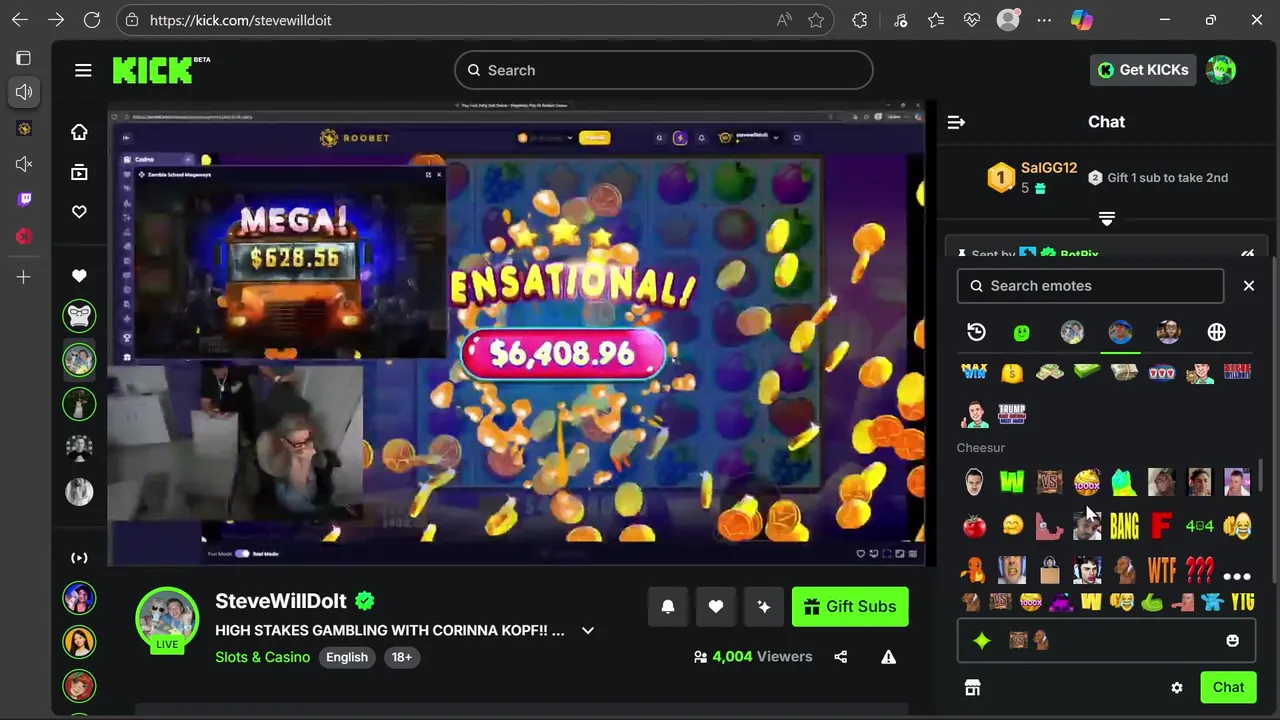Screen dimensions: 1280x720
Task: Switch to green Kick emotes tab
Action: pyautogui.click(x=1021, y=332)
